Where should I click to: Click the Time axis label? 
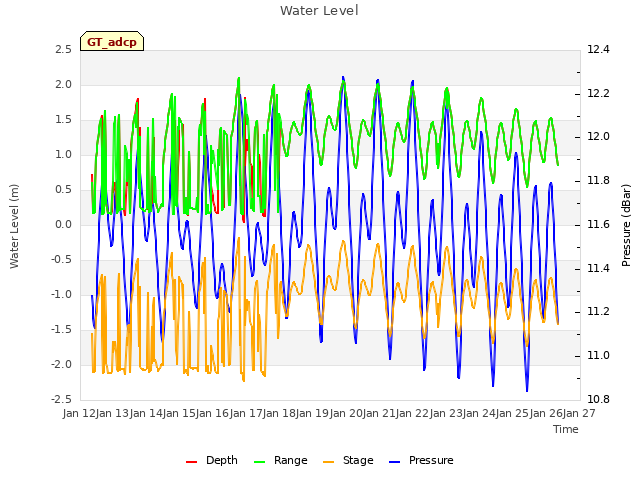[x=566, y=429]
